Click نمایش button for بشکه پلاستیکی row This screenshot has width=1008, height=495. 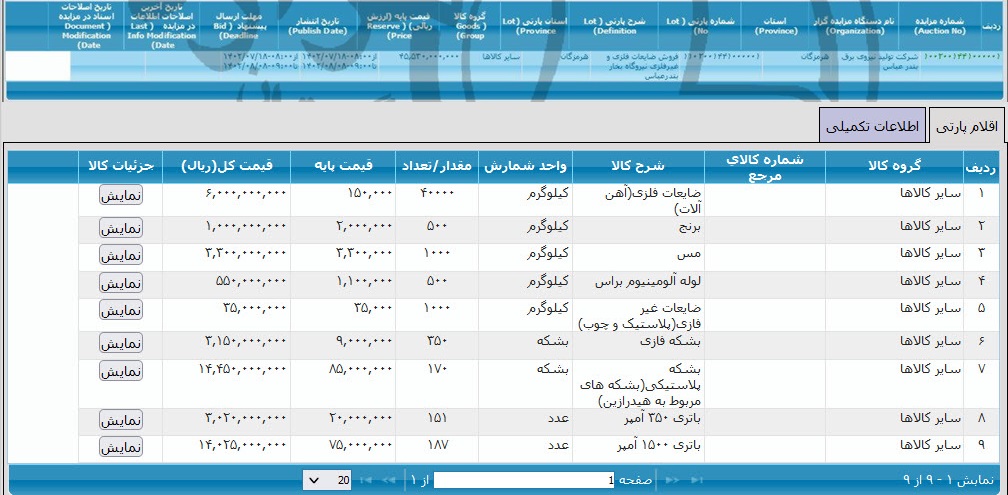coord(121,371)
